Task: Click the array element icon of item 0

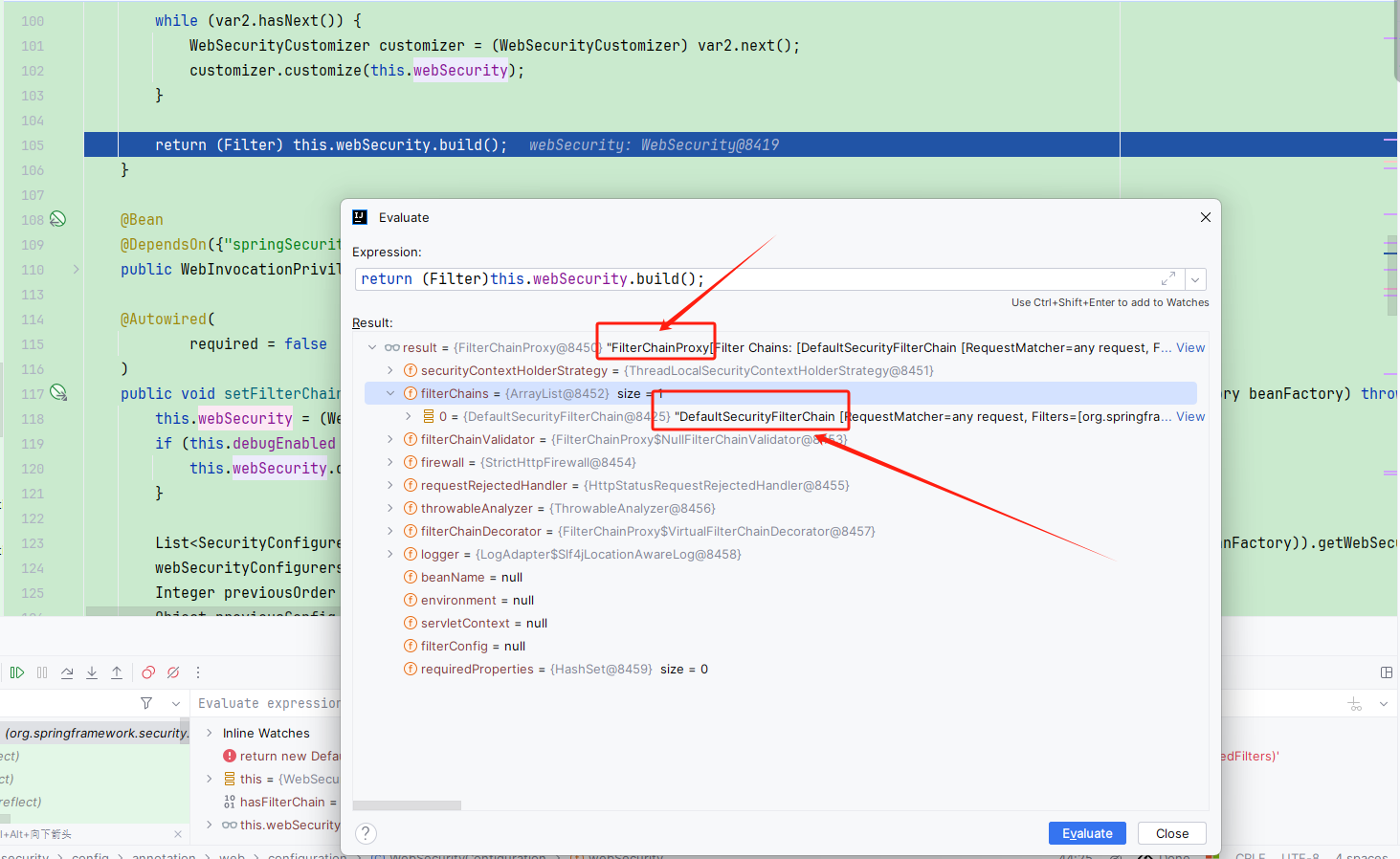Action: pyautogui.click(x=429, y=416)
